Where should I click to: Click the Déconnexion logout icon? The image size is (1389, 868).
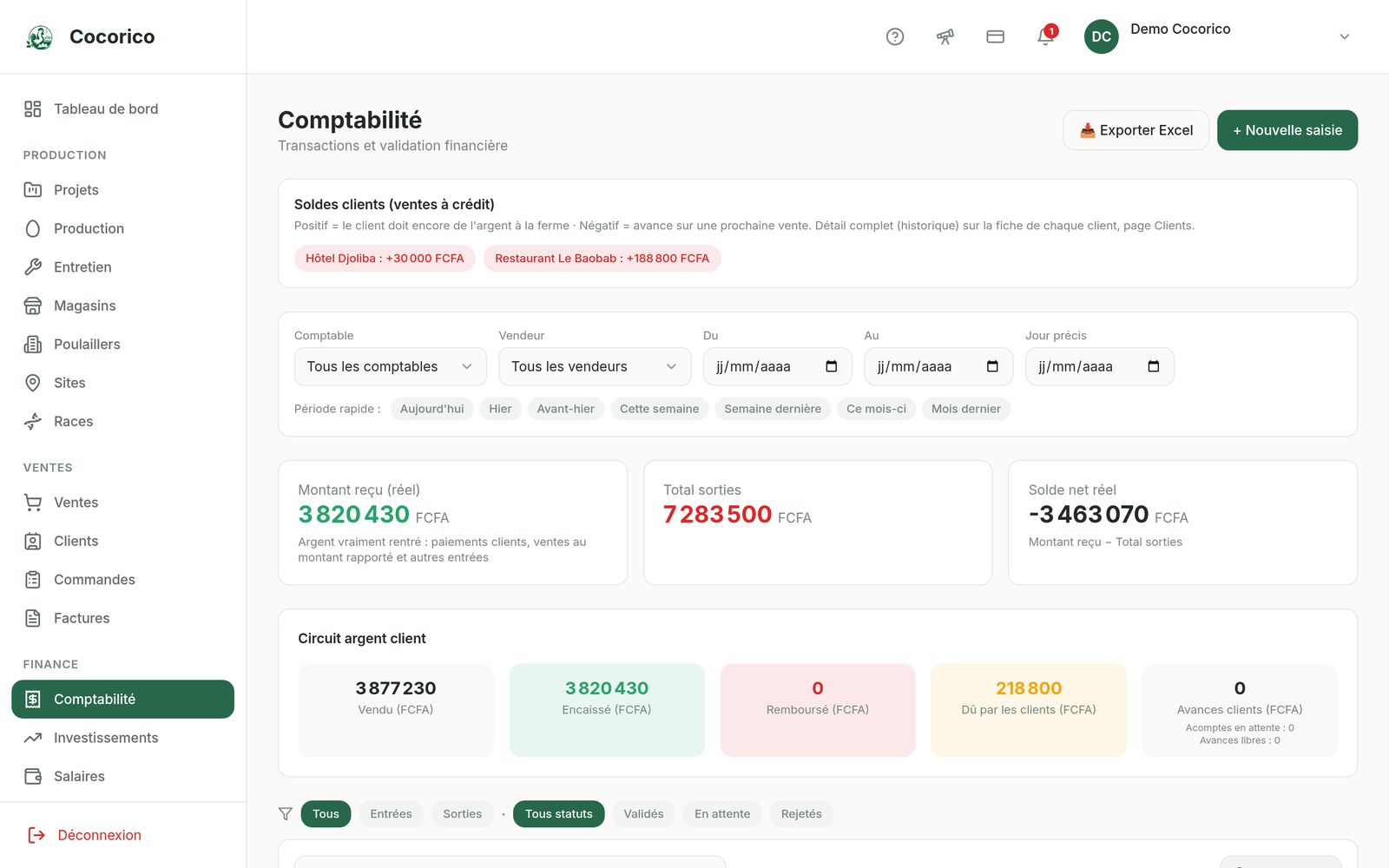pos(36,835)
